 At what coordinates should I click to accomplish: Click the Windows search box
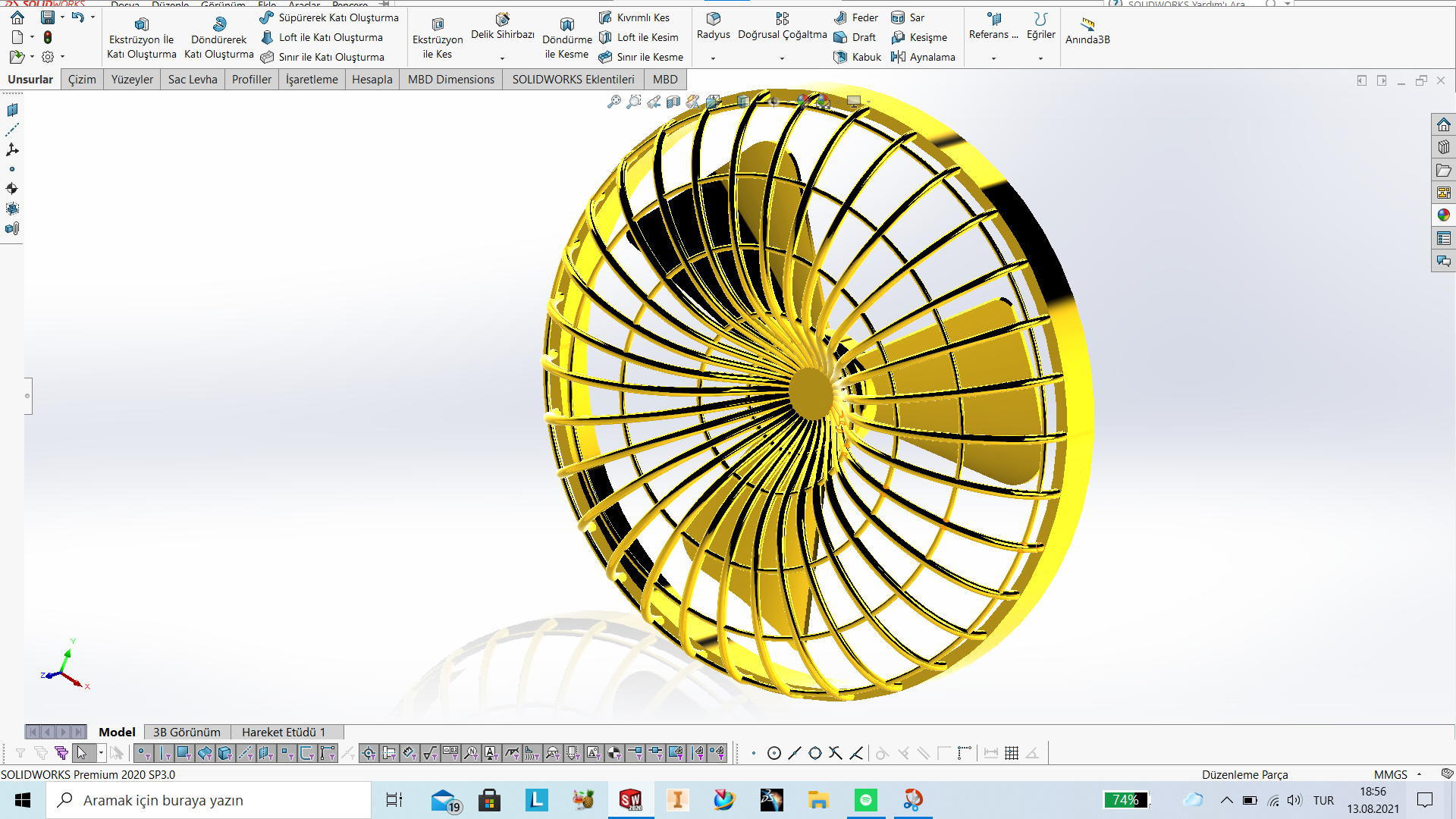(x=209, y=800)
